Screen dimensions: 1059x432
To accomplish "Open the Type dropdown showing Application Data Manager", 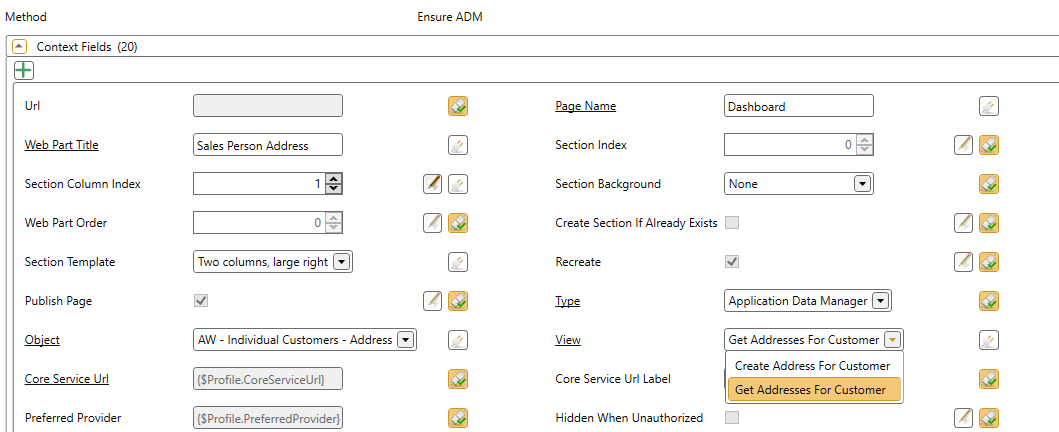I will tap(879, 301).
